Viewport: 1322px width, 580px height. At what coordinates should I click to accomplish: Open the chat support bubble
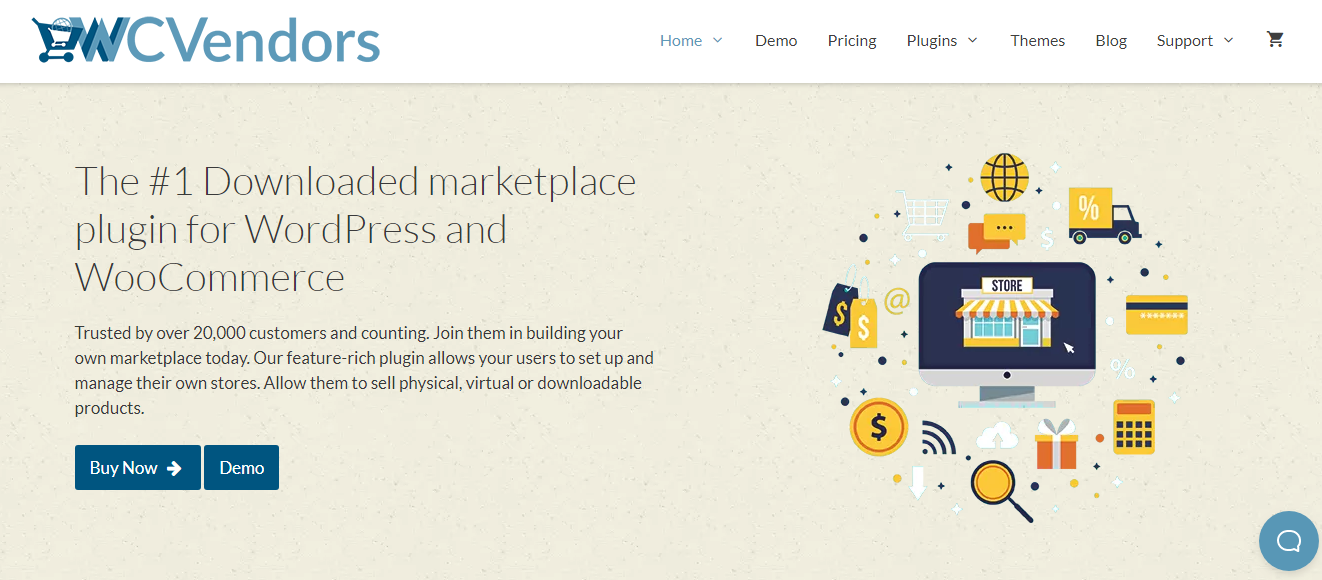click(1289, 541)
